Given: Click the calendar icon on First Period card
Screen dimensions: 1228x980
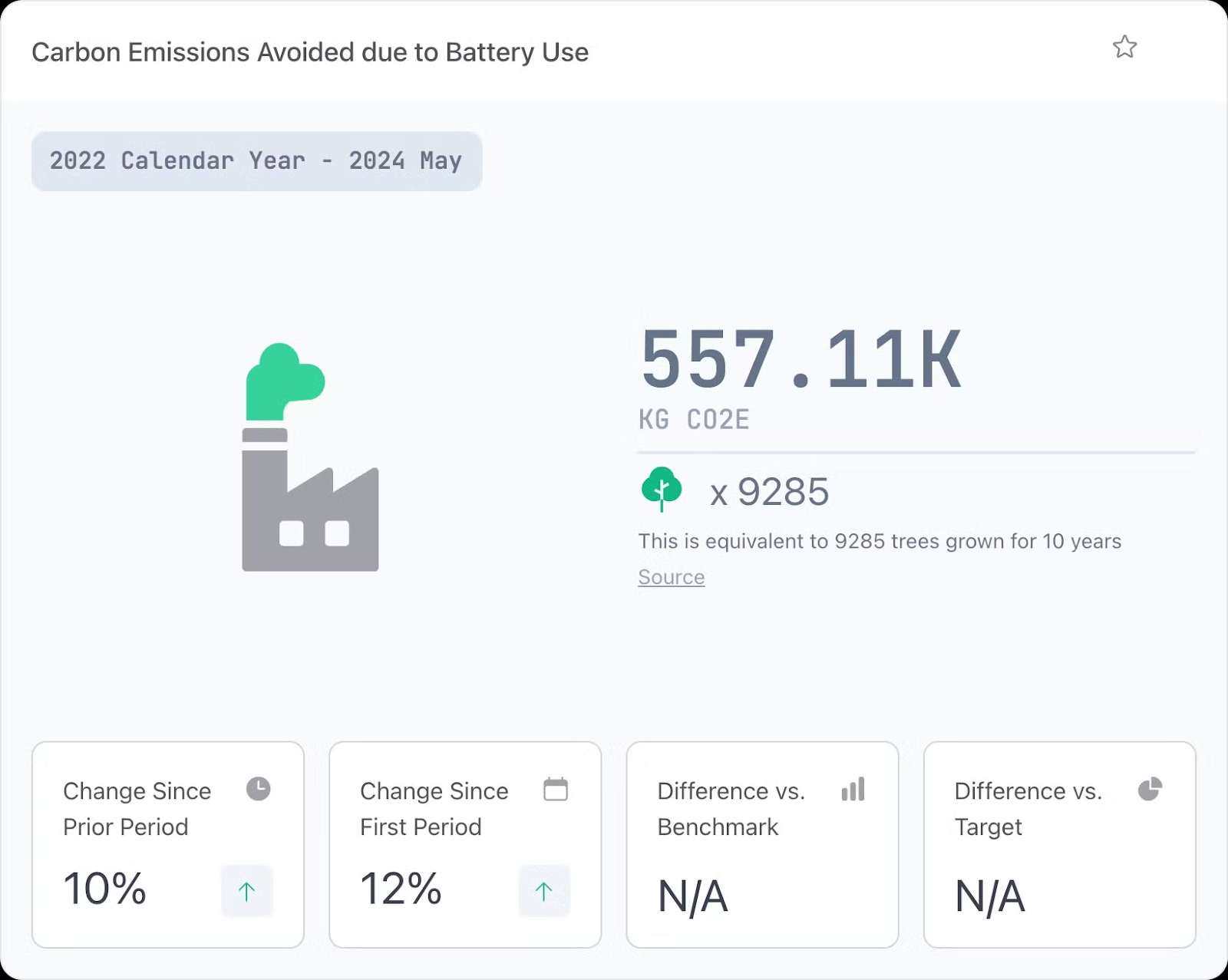Looking at the screenshot, I should point(555,789).
